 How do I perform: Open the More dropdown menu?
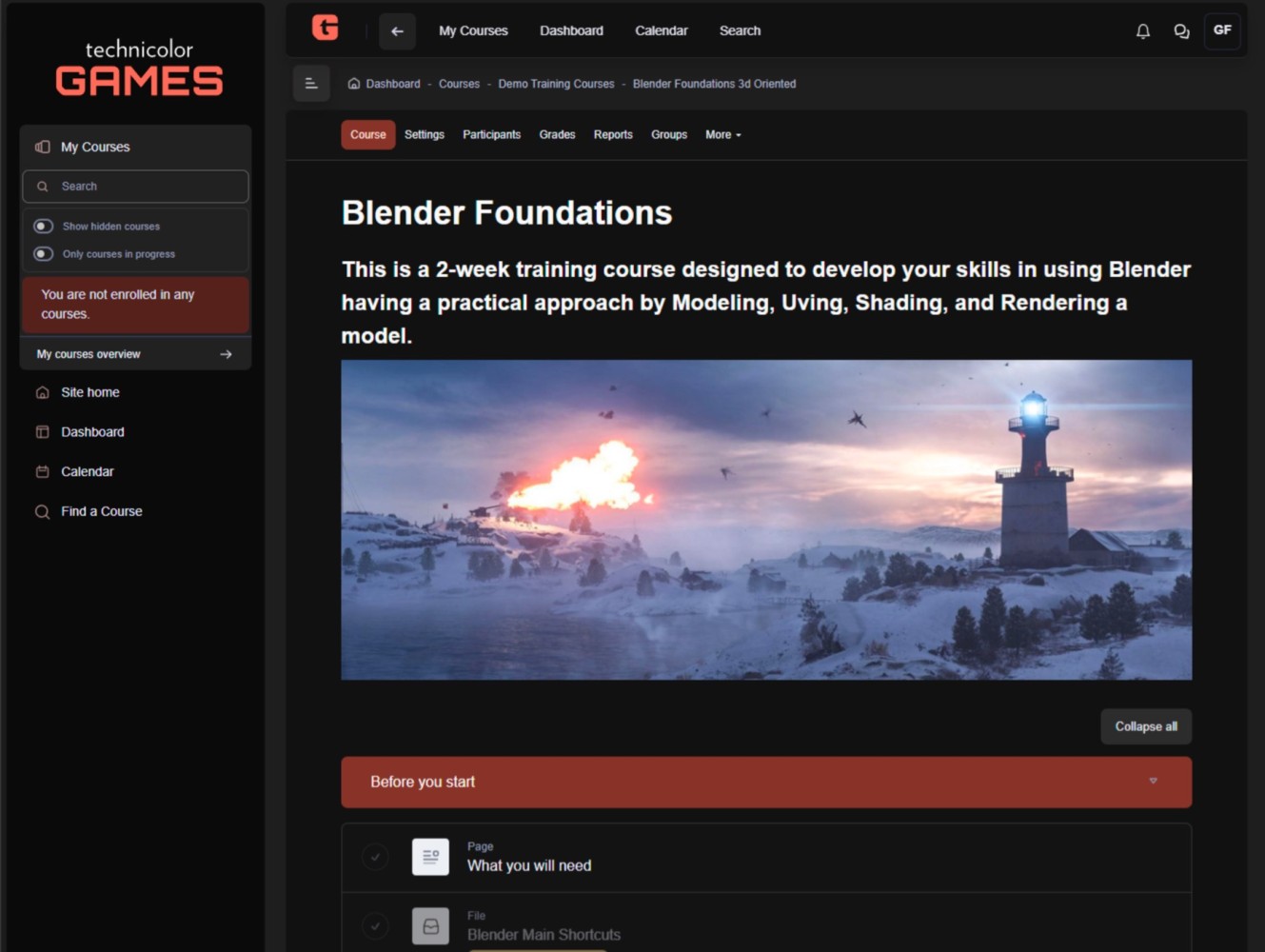(x=723, y=135)
